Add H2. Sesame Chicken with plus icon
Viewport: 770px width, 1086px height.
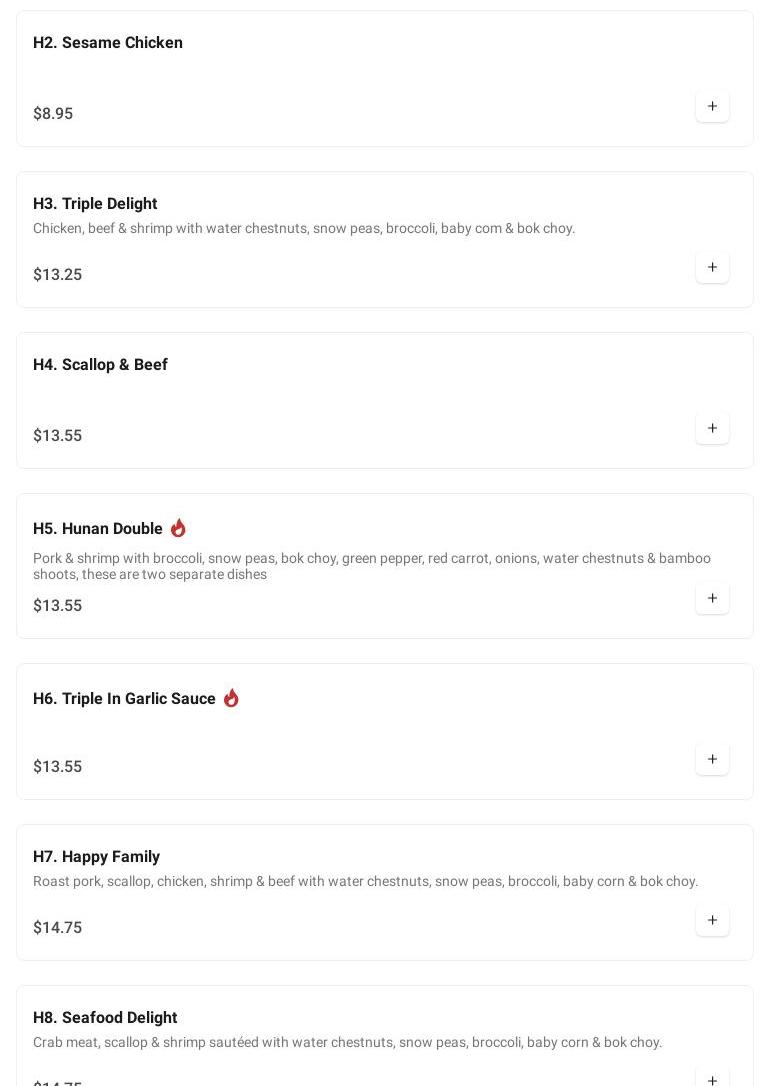pos(712,106)
